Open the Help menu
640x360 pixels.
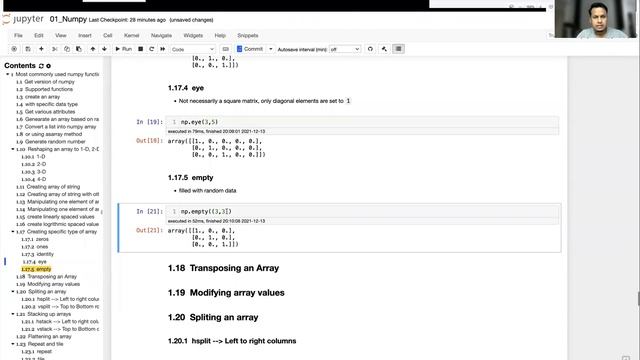pos(220,36)
